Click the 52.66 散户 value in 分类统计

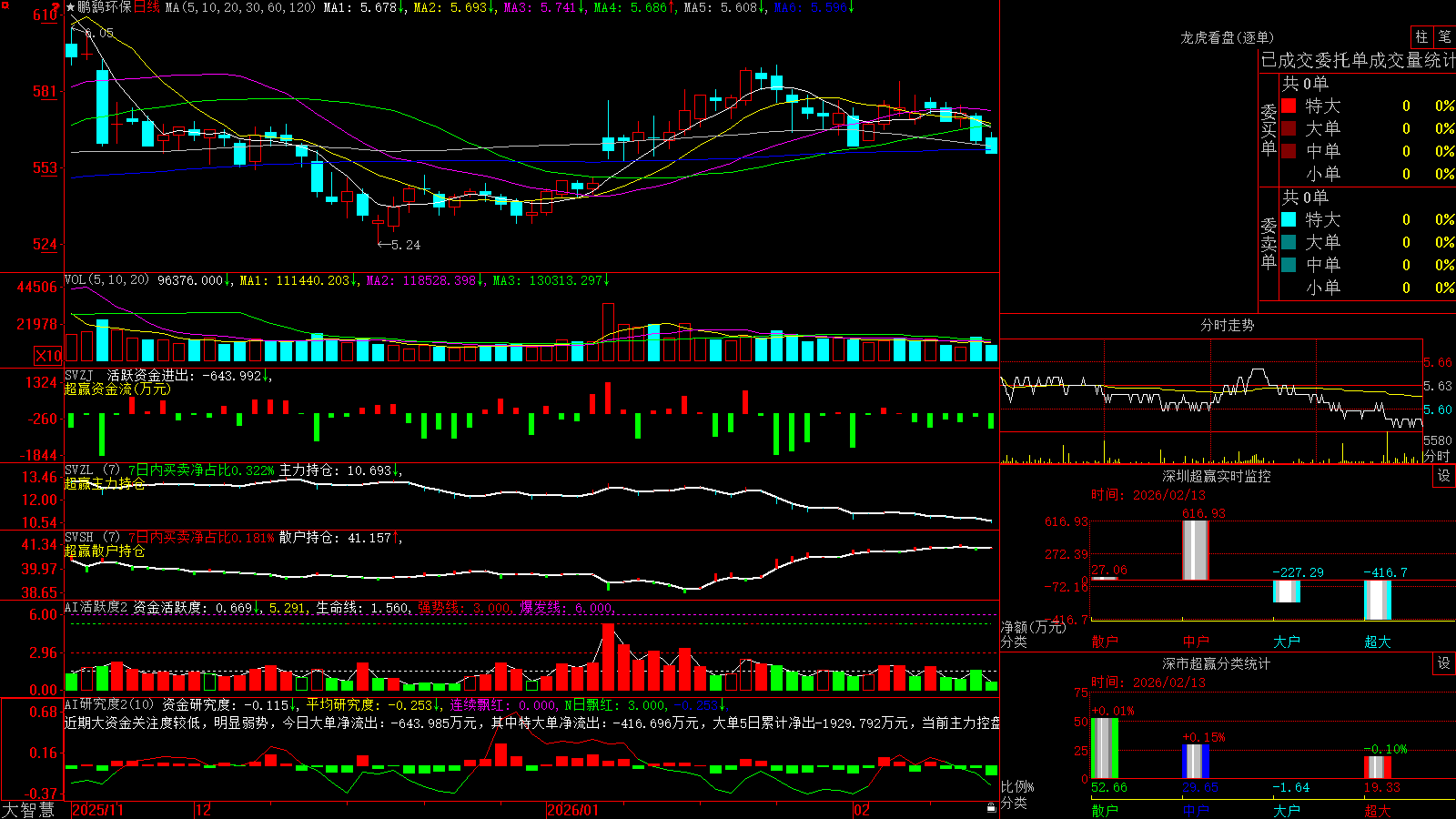(x=1109, y=787)
